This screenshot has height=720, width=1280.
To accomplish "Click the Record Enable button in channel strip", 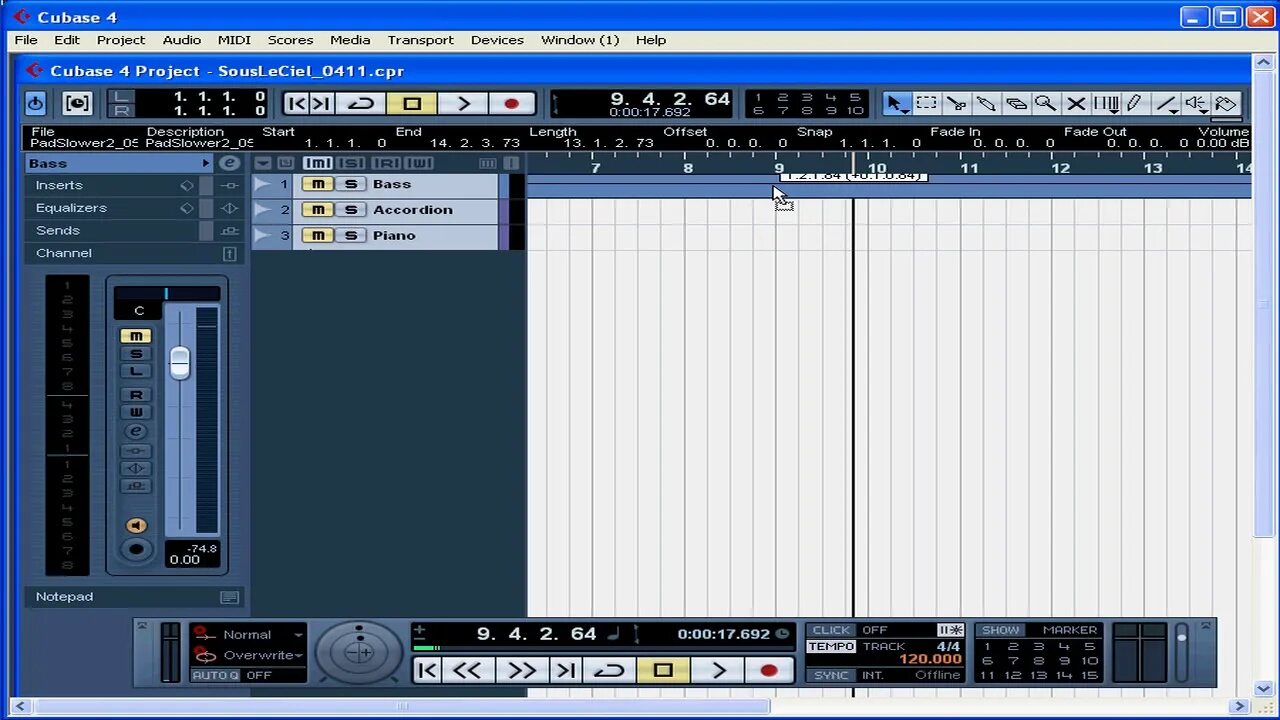I will [136, 549].
